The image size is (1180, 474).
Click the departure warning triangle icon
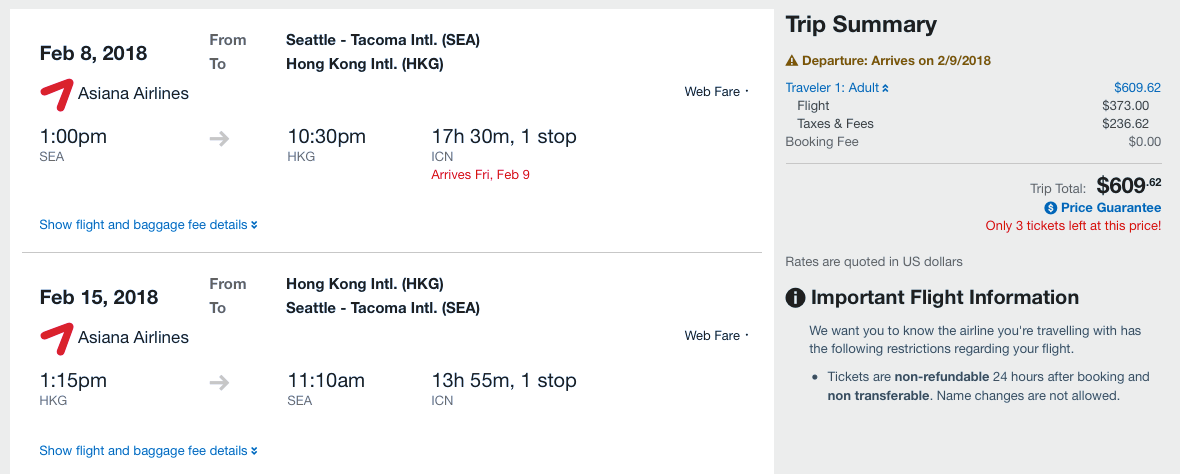792,61
